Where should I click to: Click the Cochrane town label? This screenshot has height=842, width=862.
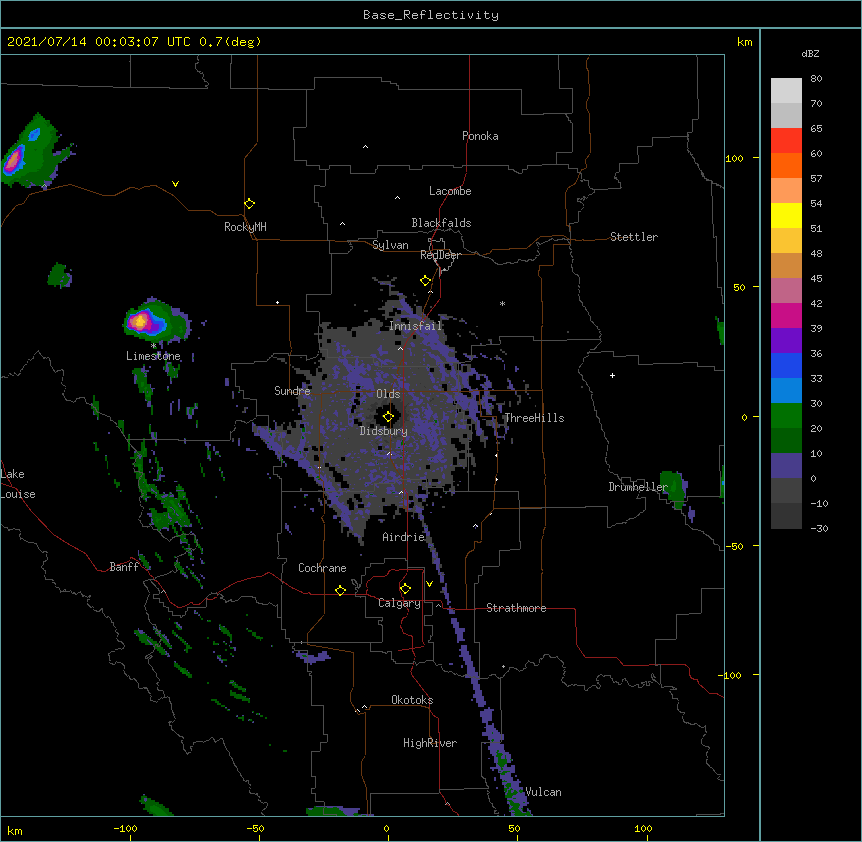tap(322, 568)
